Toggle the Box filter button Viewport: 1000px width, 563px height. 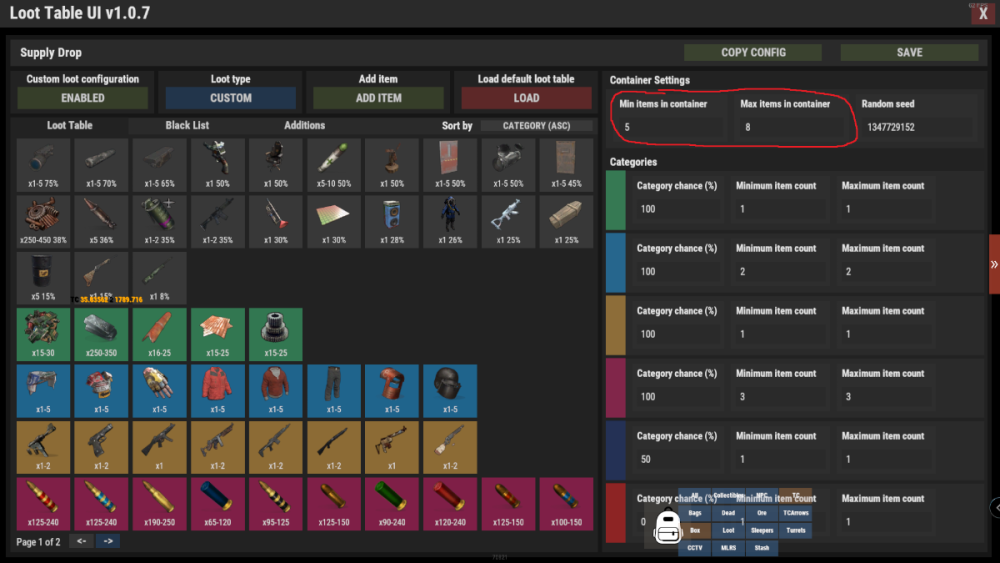point(694,531)
